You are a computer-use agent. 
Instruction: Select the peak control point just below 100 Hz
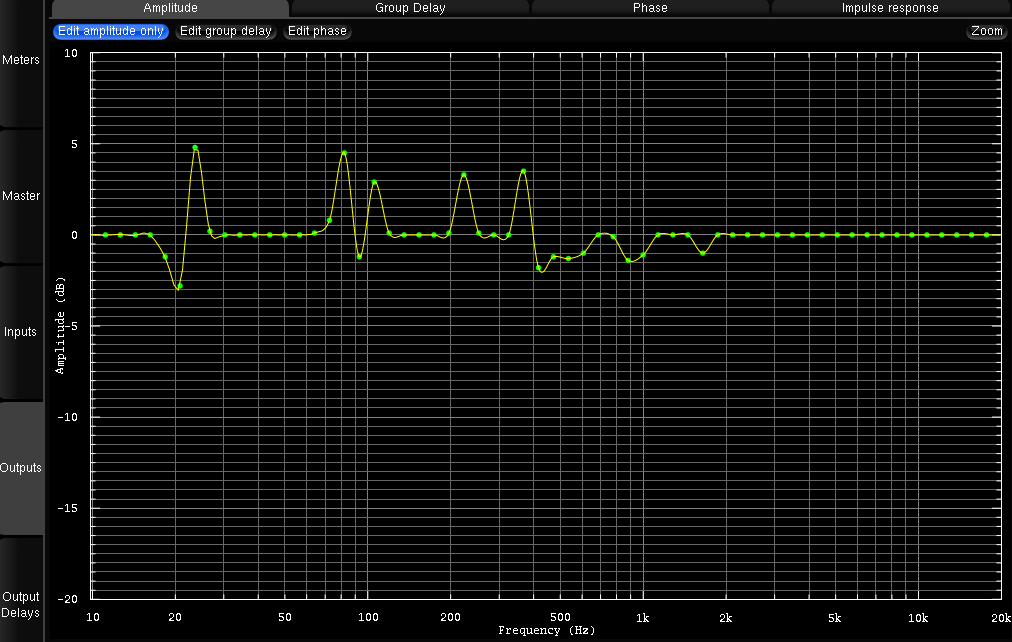tap(344, 153)
